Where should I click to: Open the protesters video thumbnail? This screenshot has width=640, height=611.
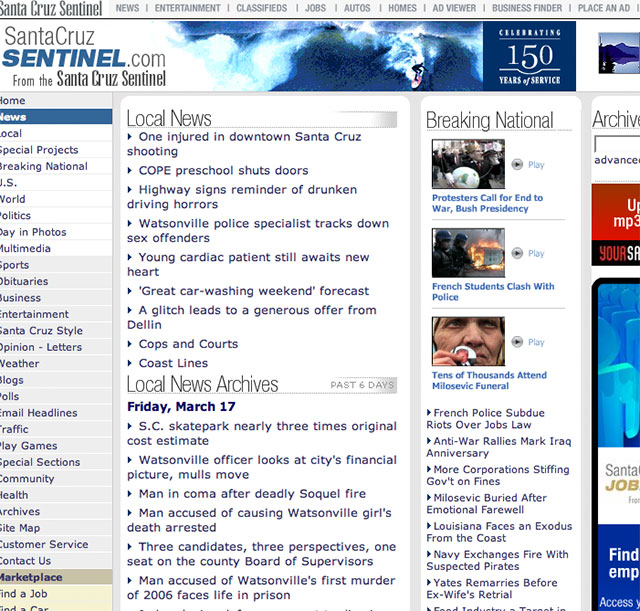(468, 164)
